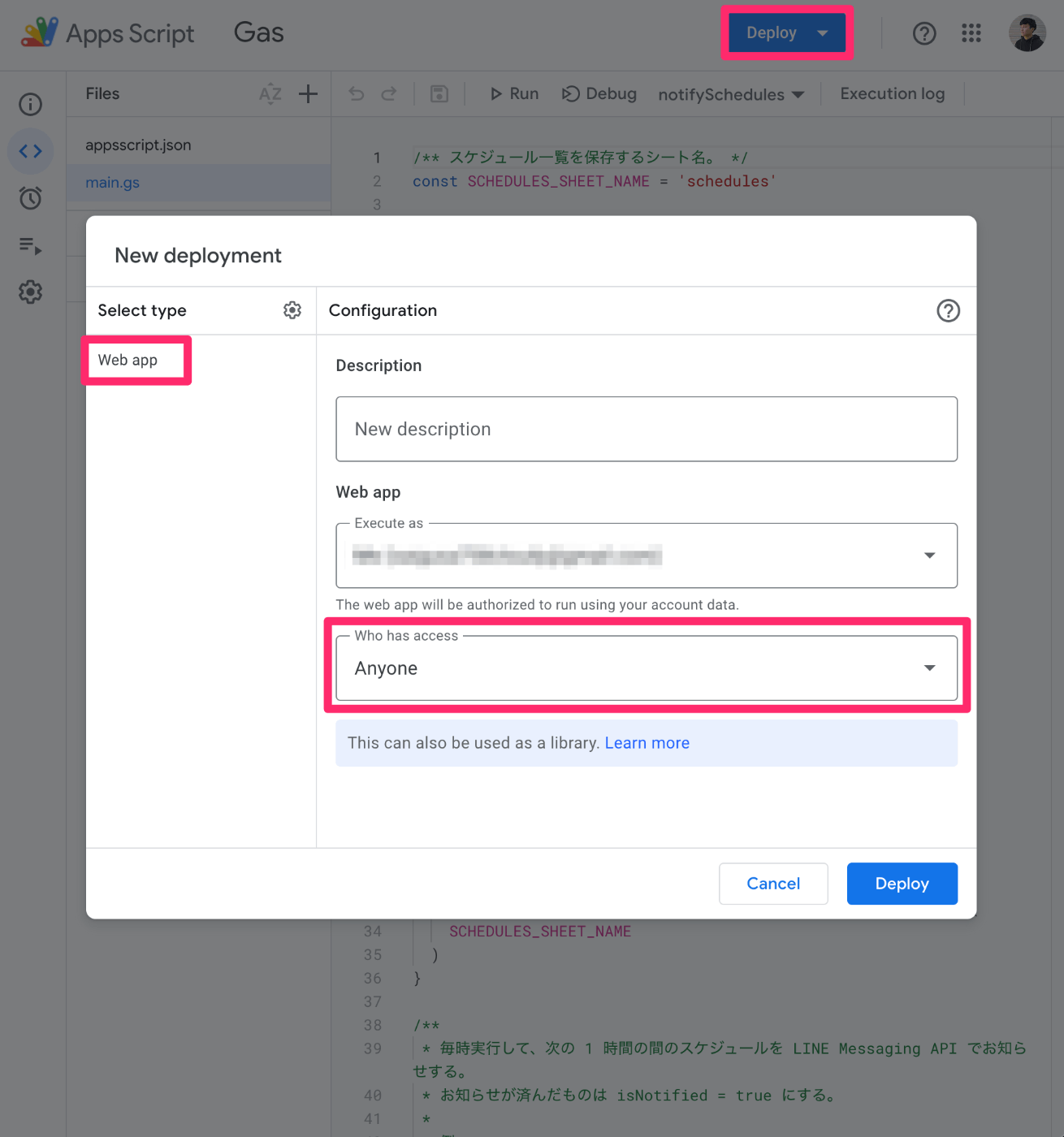Image resolution: width=1064 pixels, height=1137 pixels.
Task: Open the appsscript.json file
Action: pos(138,145)
